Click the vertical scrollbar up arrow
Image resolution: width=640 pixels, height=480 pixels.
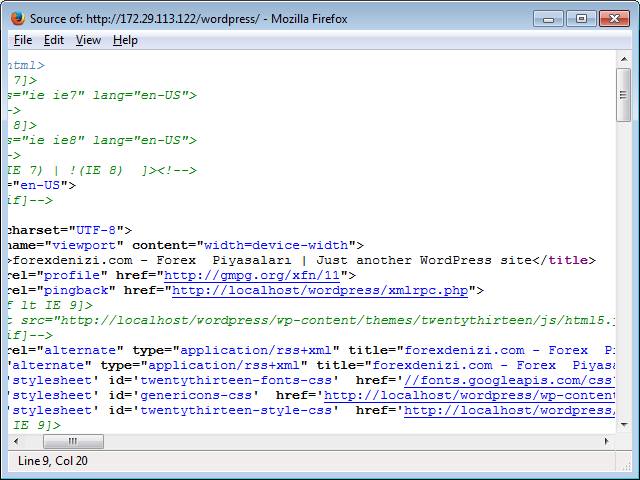click(x=624, y=60)
